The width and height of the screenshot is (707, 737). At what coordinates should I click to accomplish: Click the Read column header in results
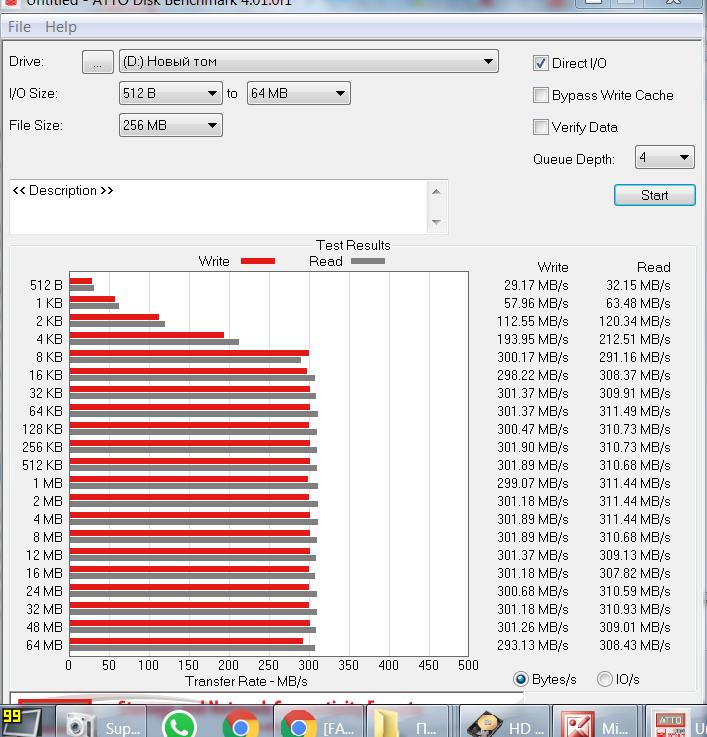tap(654, 267)
